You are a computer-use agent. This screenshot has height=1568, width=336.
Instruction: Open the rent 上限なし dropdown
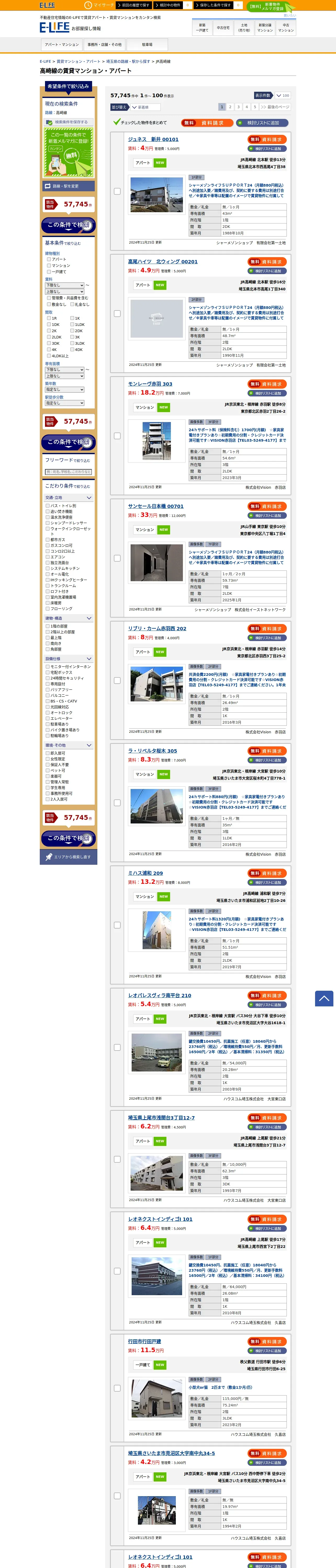pos(65,292)
